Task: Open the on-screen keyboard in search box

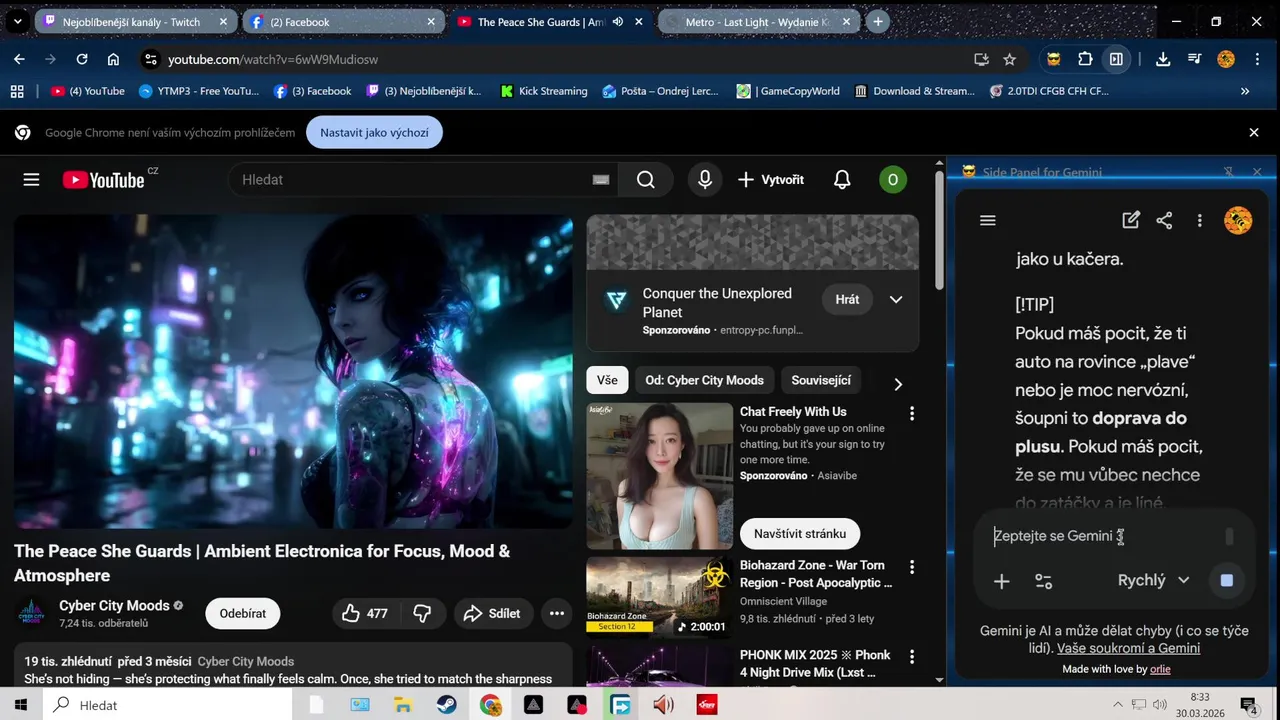Action: (600, 180)
